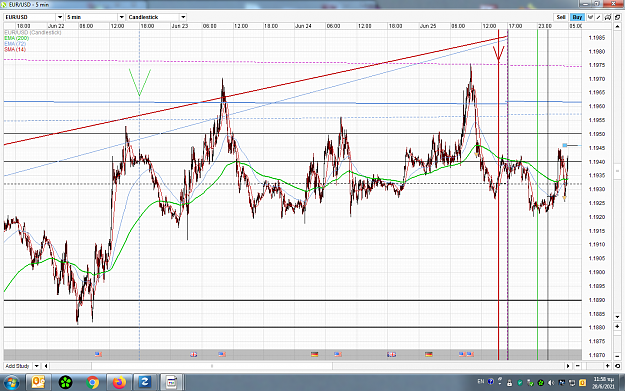This screenshot has width=625, height=391.
Task: Open the blue Z app in taskbar
Action: pos(145,383)
